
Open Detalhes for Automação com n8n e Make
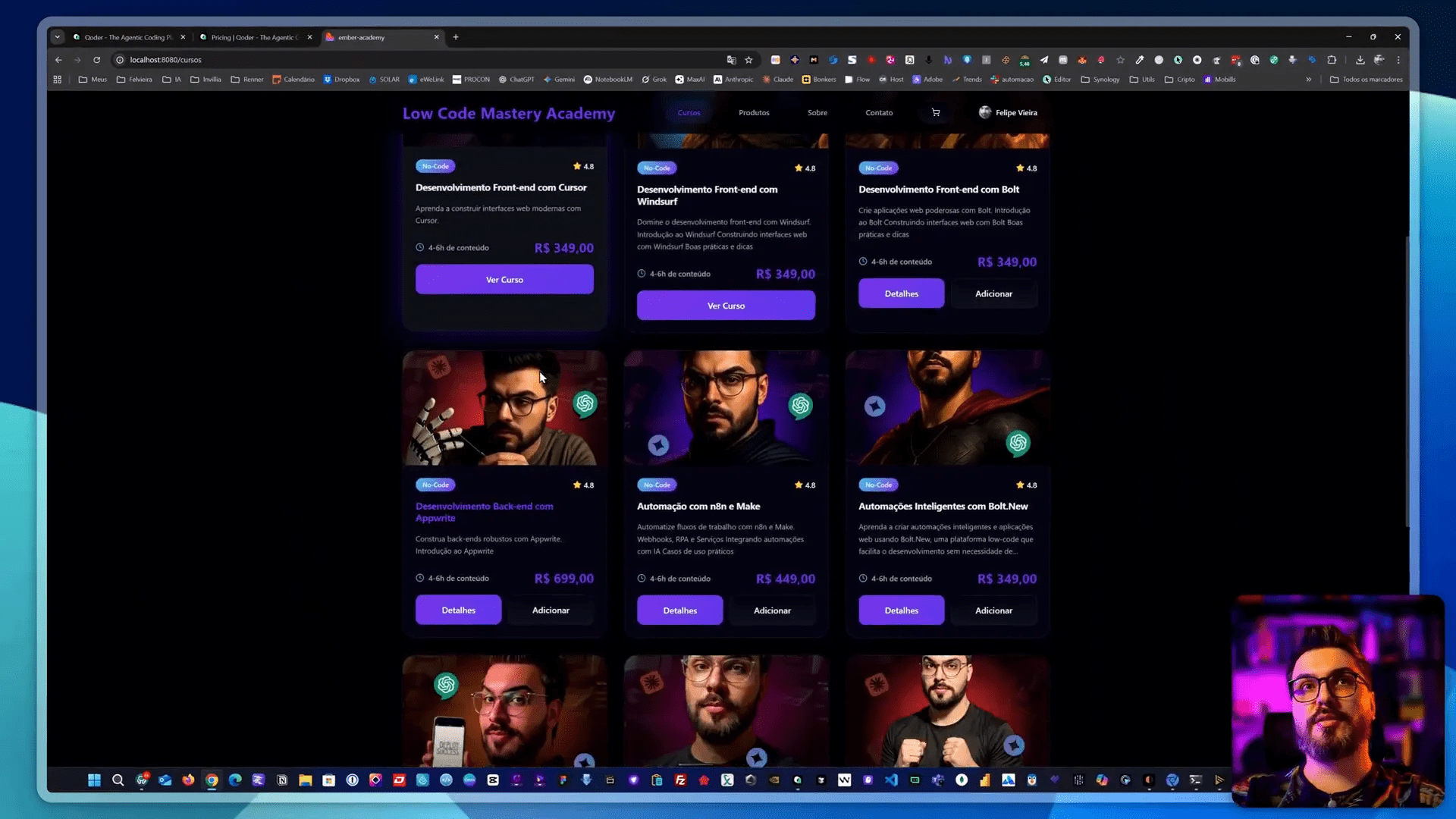(x=679, y=610)
